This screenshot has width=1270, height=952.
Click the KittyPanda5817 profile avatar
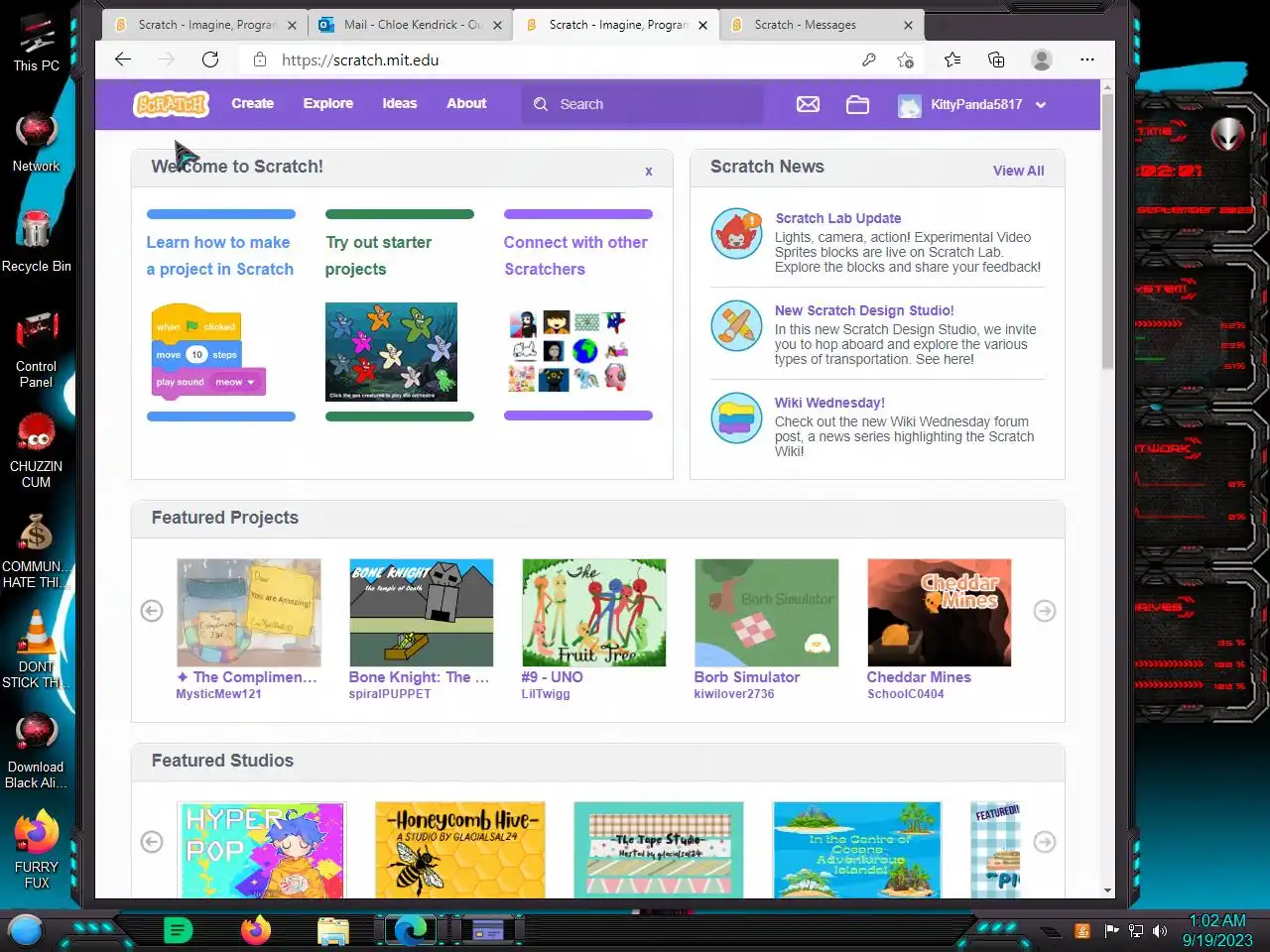pyautogui.click(x=909, y=105)
